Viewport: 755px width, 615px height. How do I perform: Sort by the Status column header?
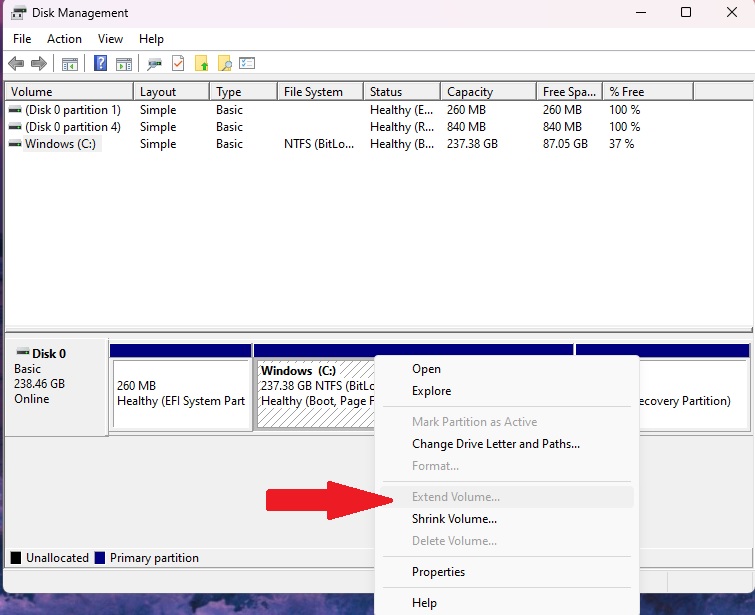[x=402, y=92]
